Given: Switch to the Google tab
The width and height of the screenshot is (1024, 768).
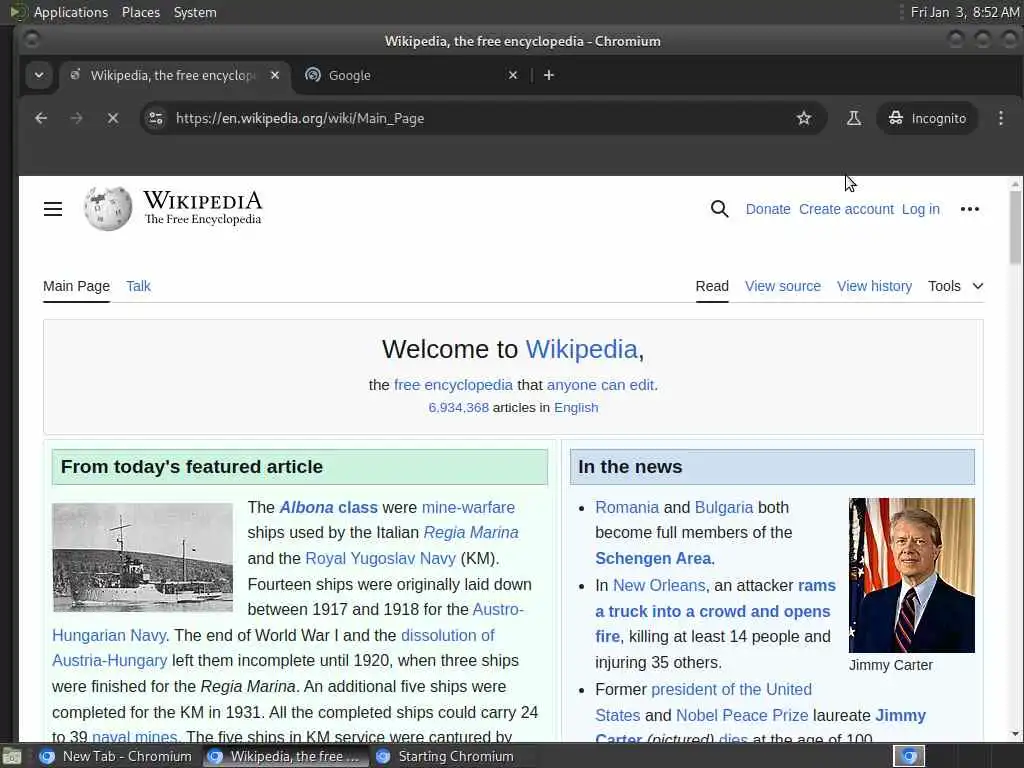Looking at the screenshot, I should 411,75.
